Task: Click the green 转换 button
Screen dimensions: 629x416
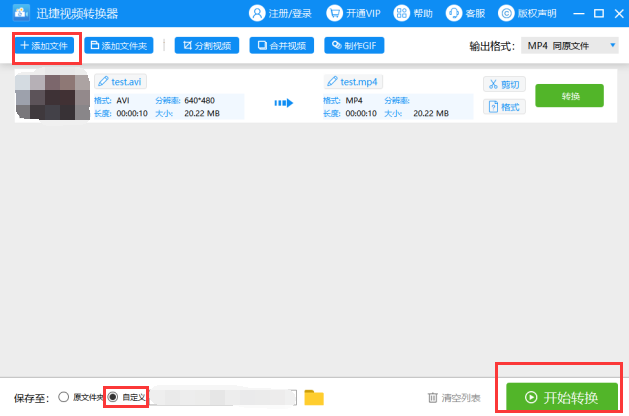Action: click(570, 96)
